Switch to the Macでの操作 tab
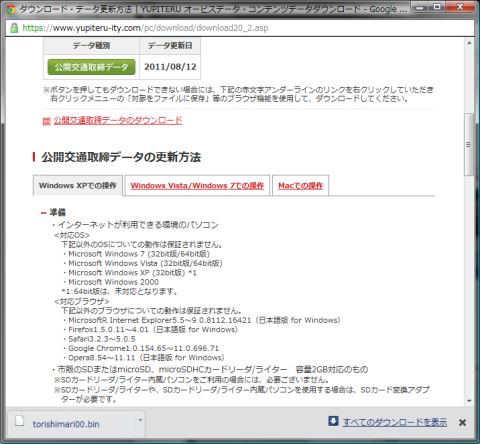Screen dimensions: 480x444 (300, 186)
